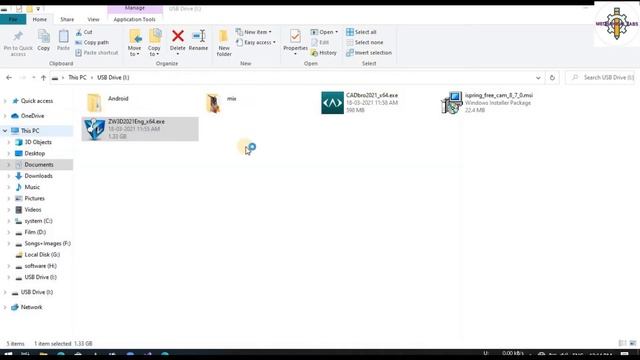The width and height of the screenshot is (640, 360).
Task: Go up one level arrow
Action: click(43, 78)
